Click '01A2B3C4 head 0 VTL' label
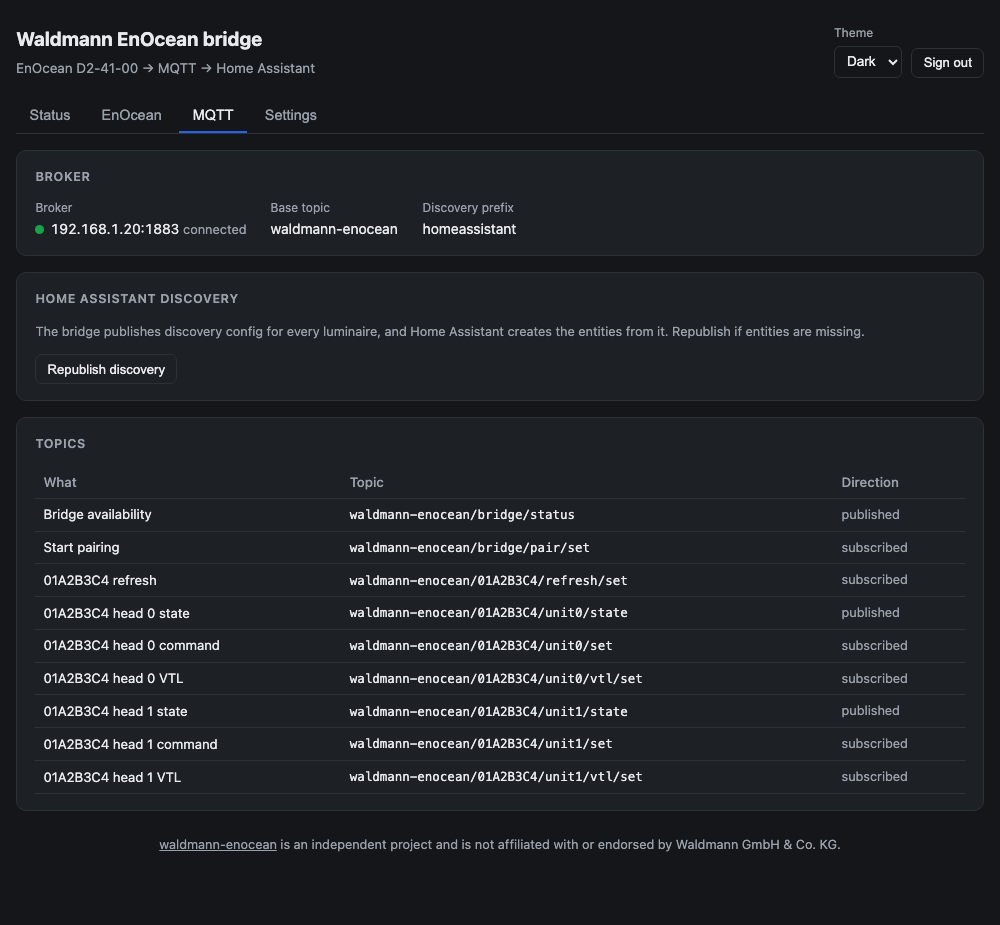The width and height of the screenshot is (1000, 925). point(113,678)
